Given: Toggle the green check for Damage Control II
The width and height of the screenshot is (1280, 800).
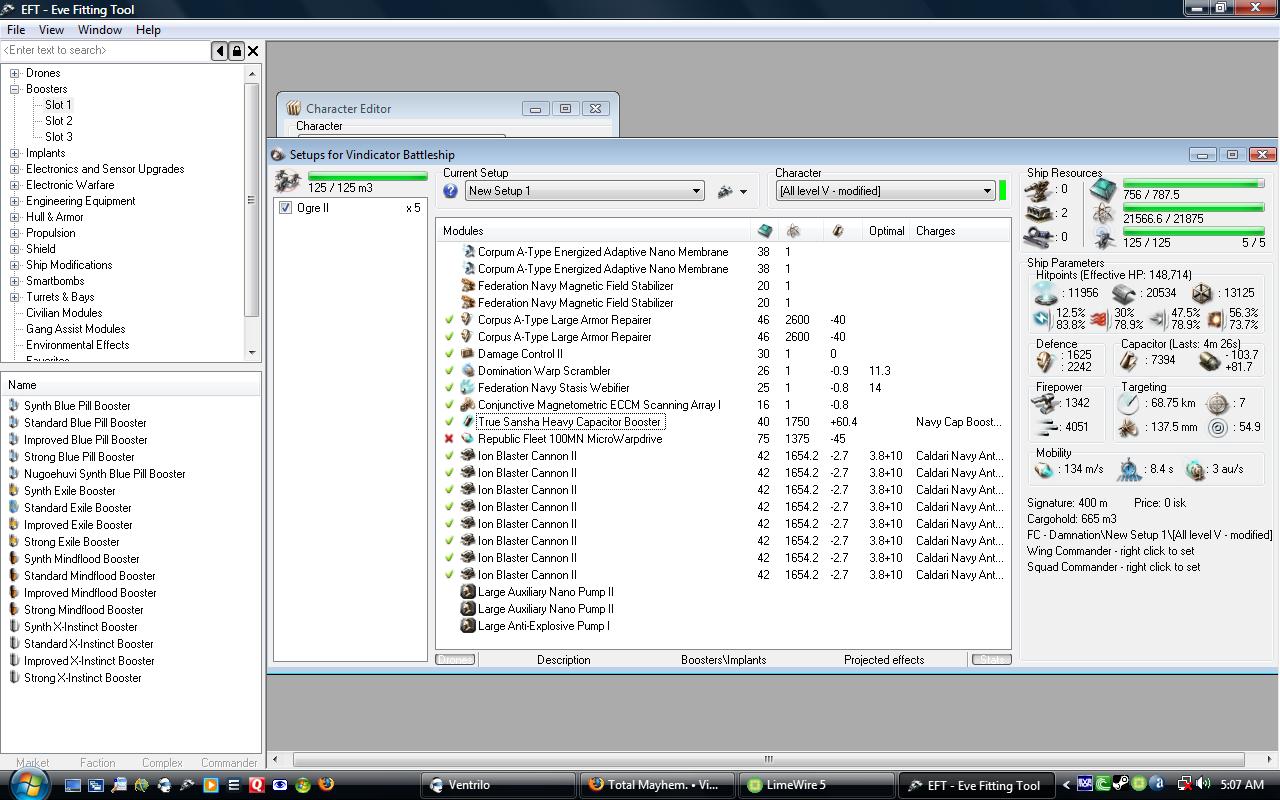Looking at the screenshot, I should (449, 354).
